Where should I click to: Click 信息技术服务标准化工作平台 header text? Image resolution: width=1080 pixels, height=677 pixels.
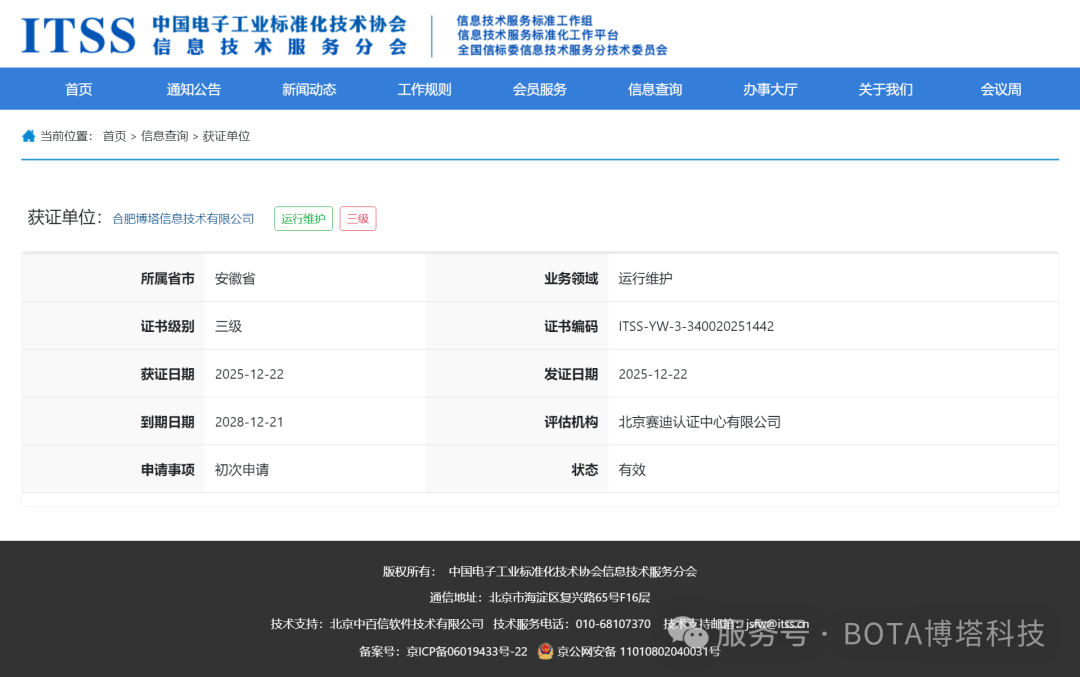tap(538, 35)
